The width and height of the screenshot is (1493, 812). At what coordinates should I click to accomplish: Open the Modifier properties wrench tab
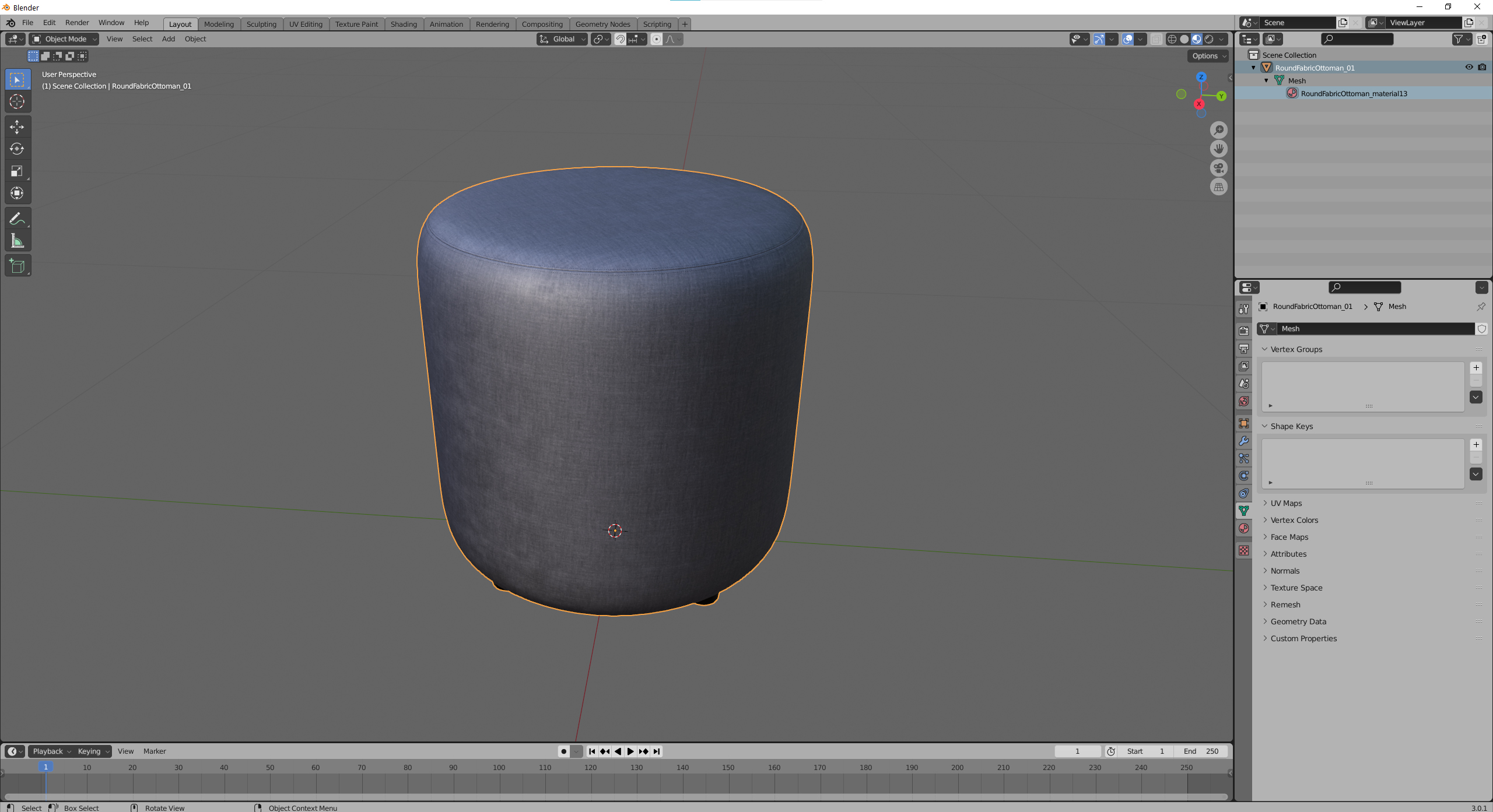[x=1244, y=441]
